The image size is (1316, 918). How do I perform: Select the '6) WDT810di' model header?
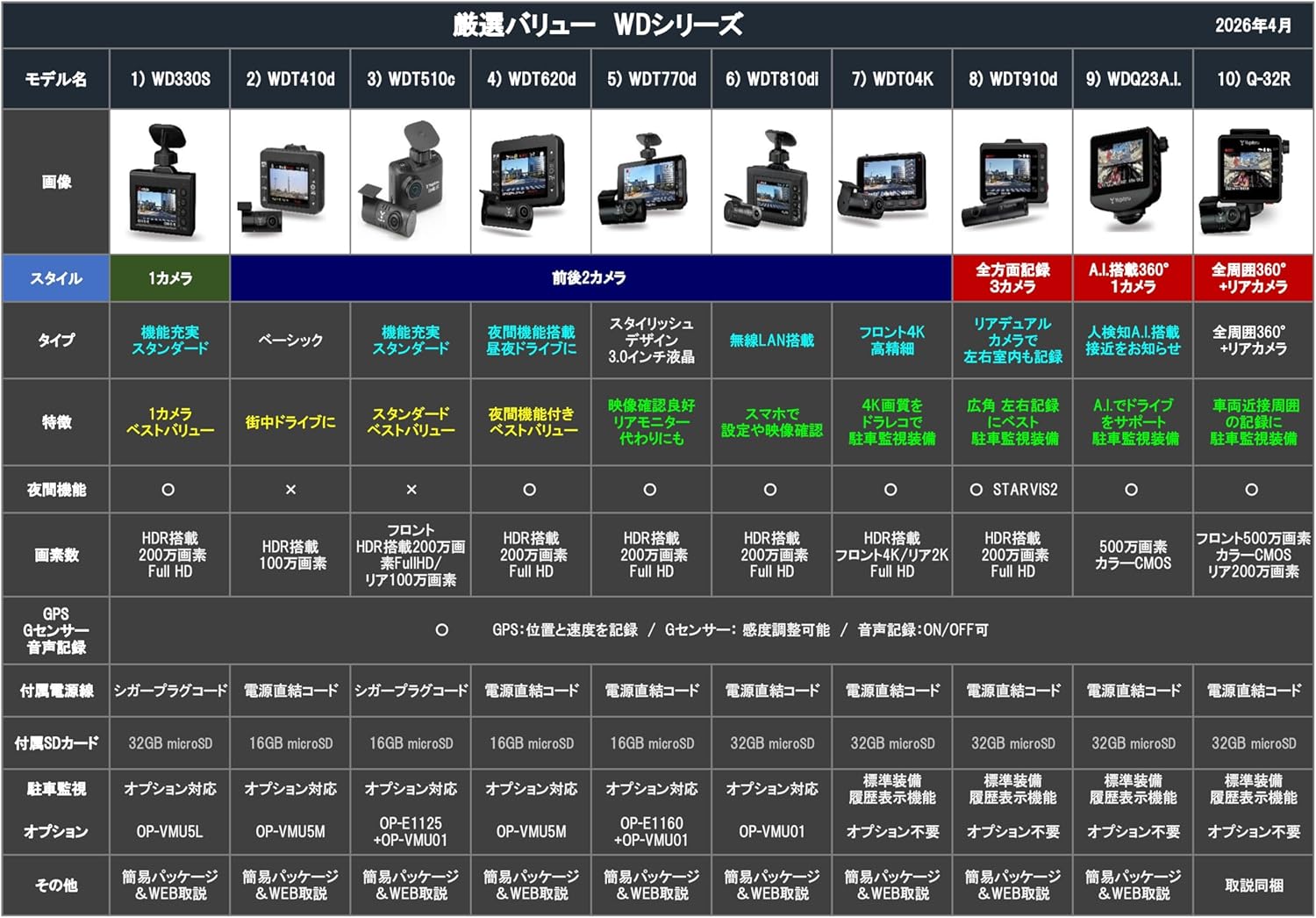(771, 79)
